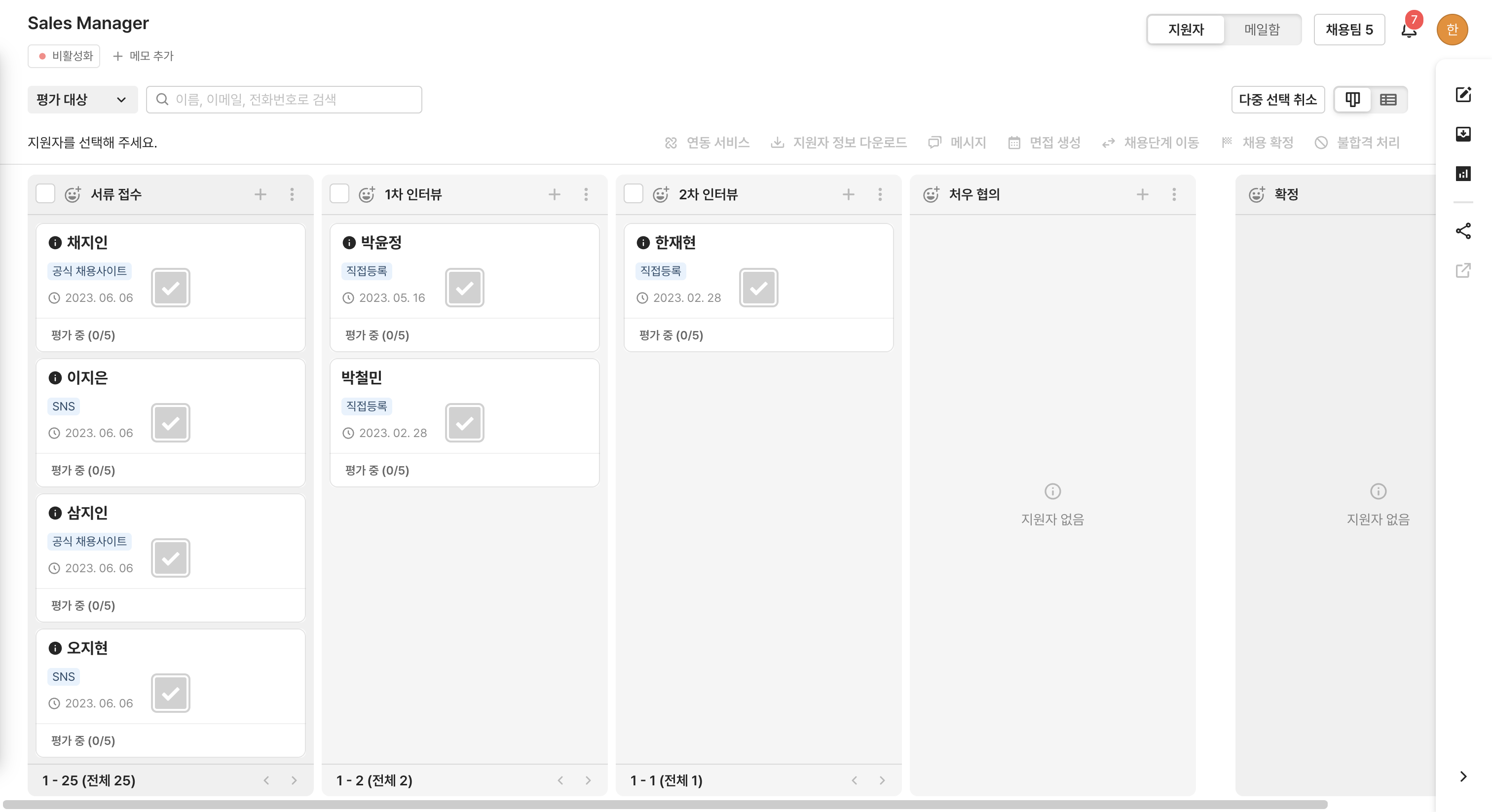Open the 평가 대상 filter dropdown
This screenshot has height=812, width=1492.
point(82,100)
